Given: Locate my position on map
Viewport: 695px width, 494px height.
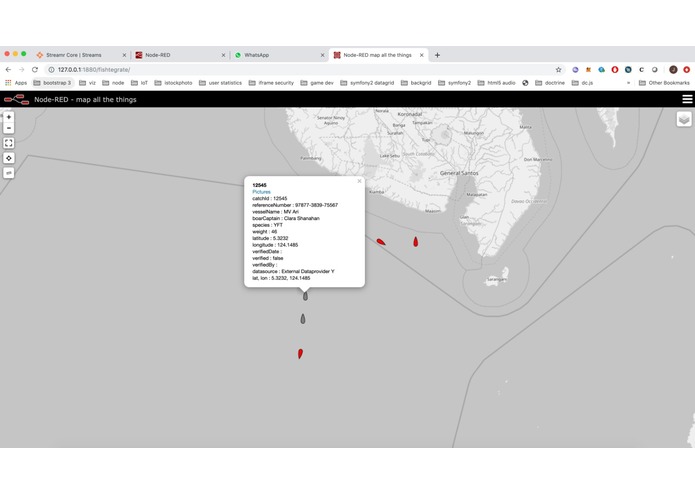Looking at the screenshot, I should (8, 158).
